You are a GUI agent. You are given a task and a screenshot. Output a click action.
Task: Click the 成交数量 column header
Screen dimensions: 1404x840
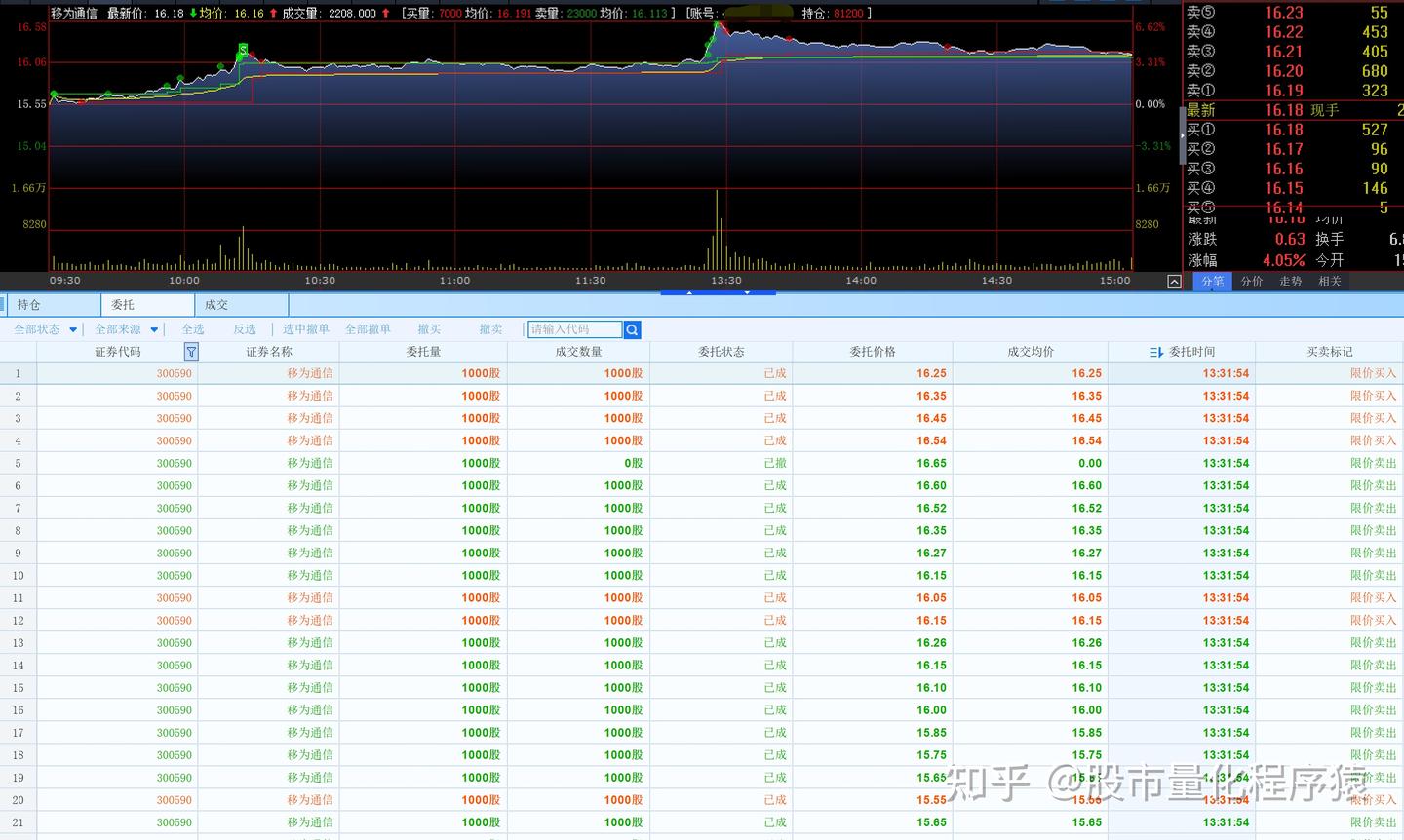click(578, 352)
